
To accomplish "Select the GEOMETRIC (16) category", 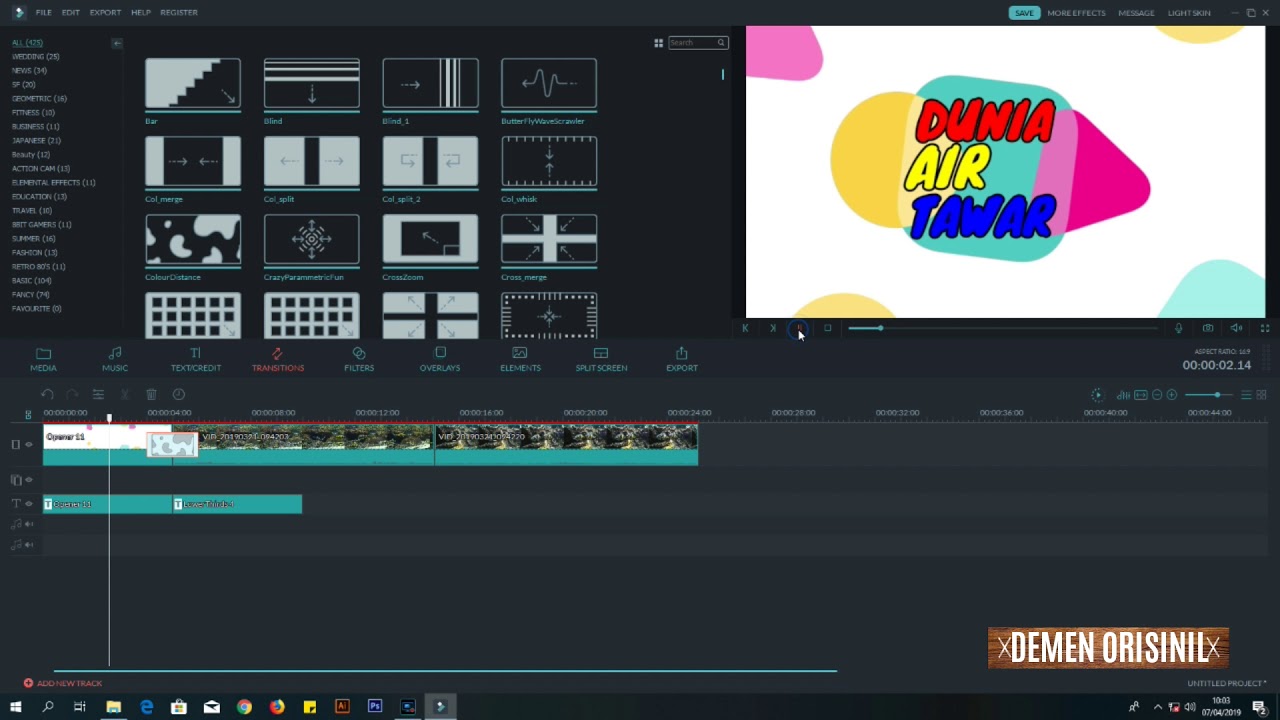I will (x=39, y=99).
